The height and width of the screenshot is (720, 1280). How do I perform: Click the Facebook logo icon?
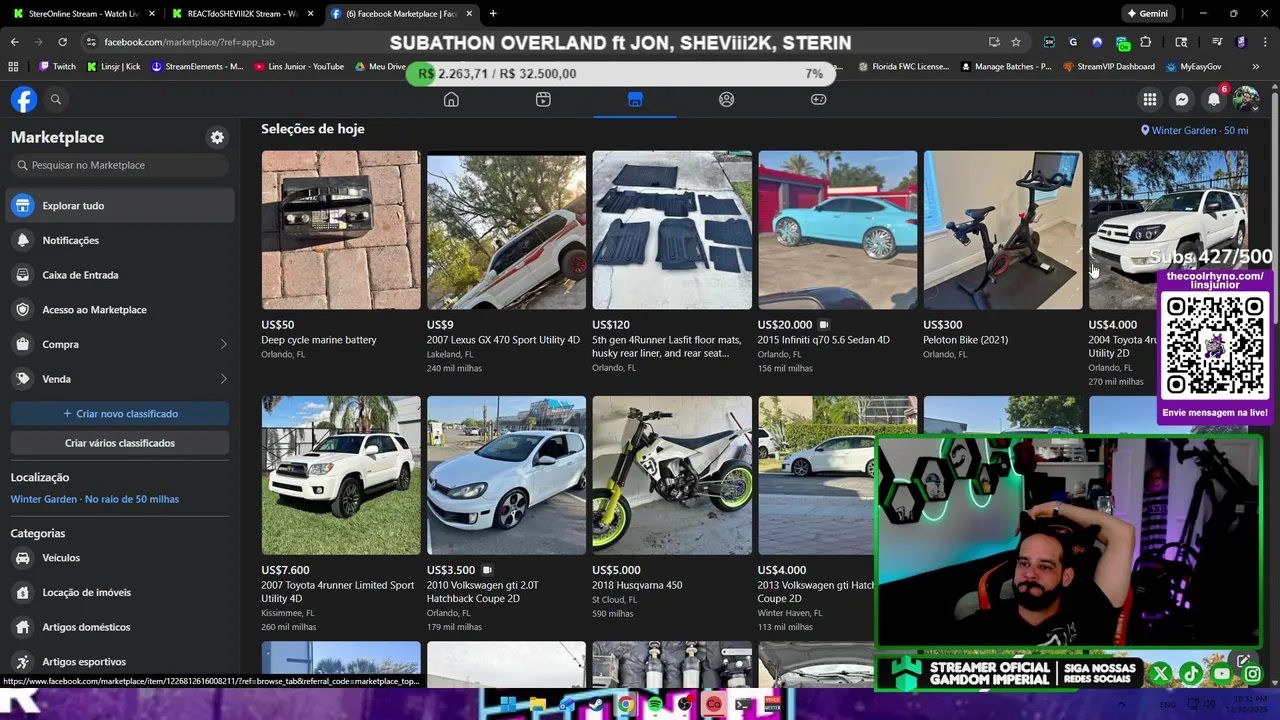[24, 99]
